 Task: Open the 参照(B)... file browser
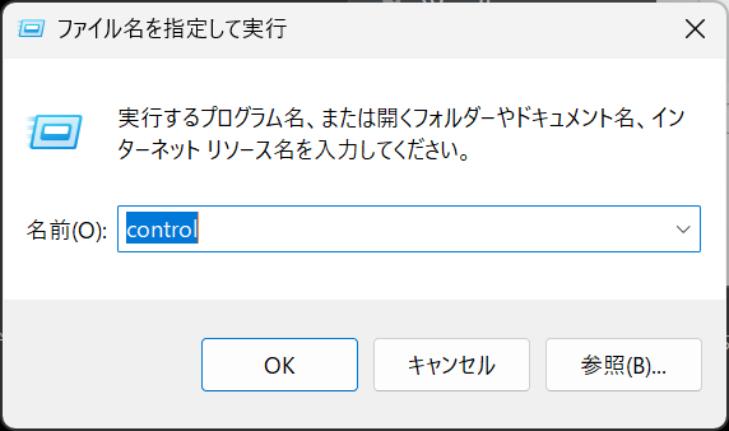tap(623, 365)
